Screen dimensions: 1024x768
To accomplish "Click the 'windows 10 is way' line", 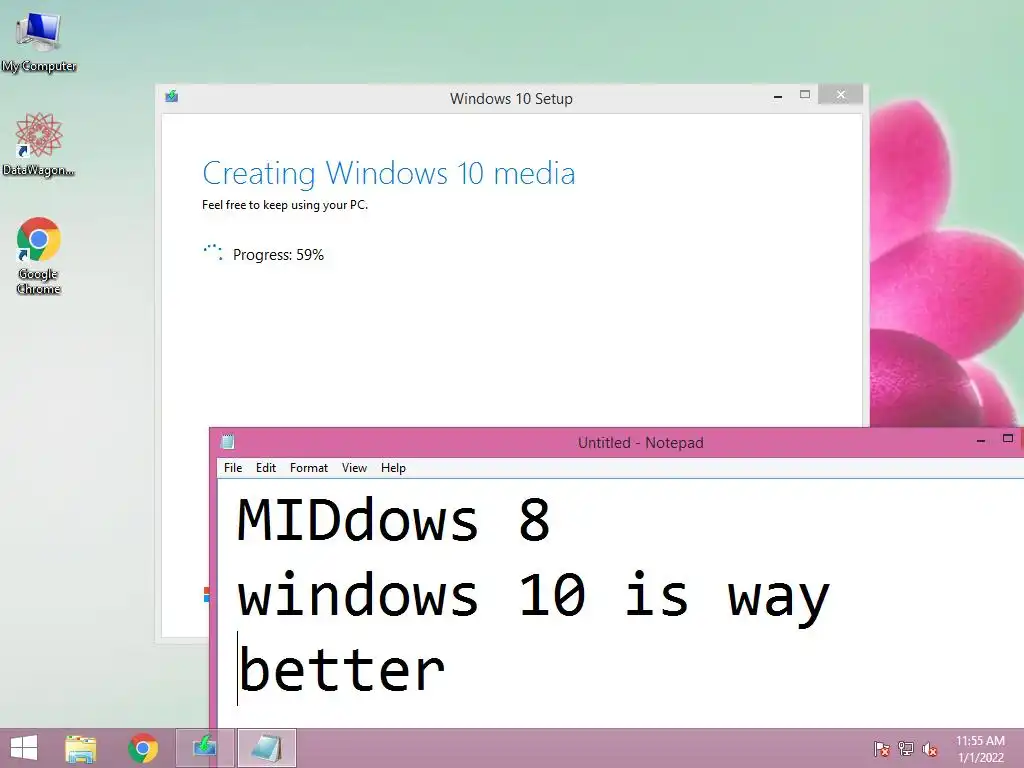I will 534,596.
